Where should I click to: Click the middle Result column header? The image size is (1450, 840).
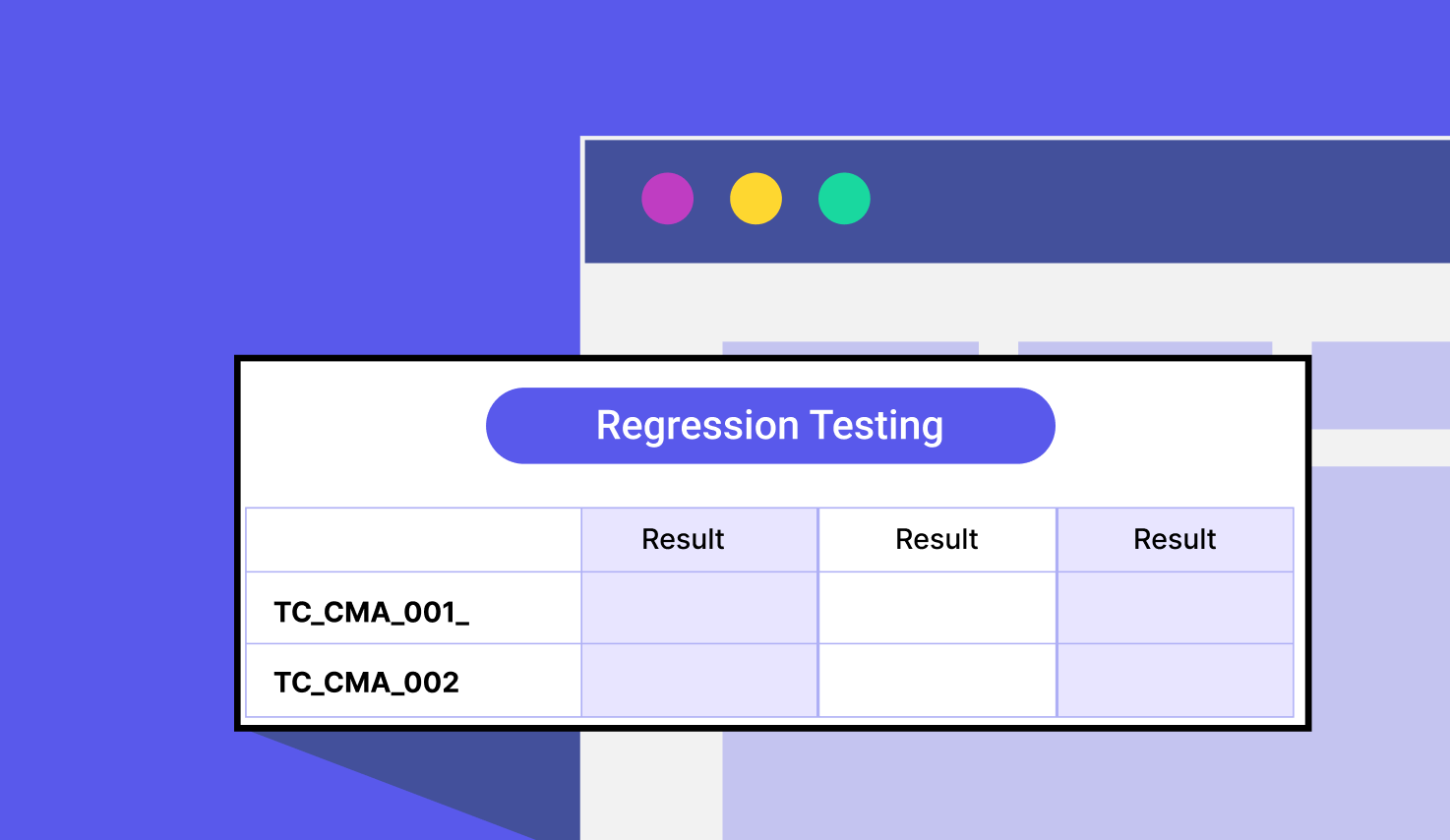coord(937,539)
